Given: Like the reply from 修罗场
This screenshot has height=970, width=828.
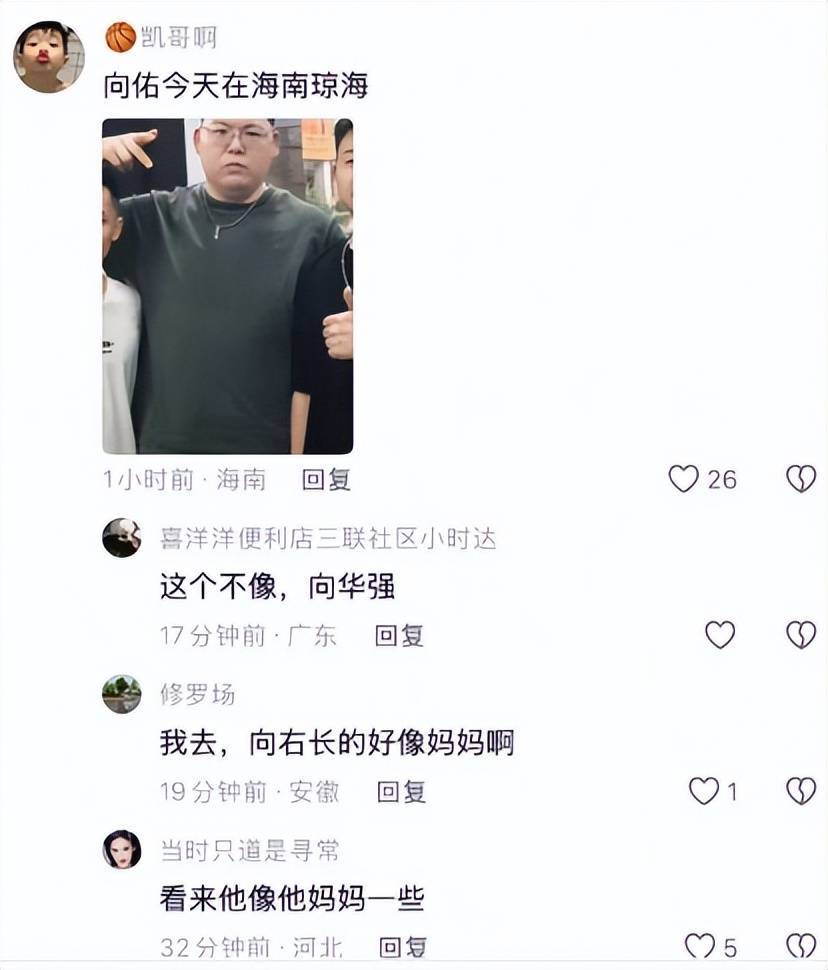Looking at the screenshot, I should [x=704, y=791].
